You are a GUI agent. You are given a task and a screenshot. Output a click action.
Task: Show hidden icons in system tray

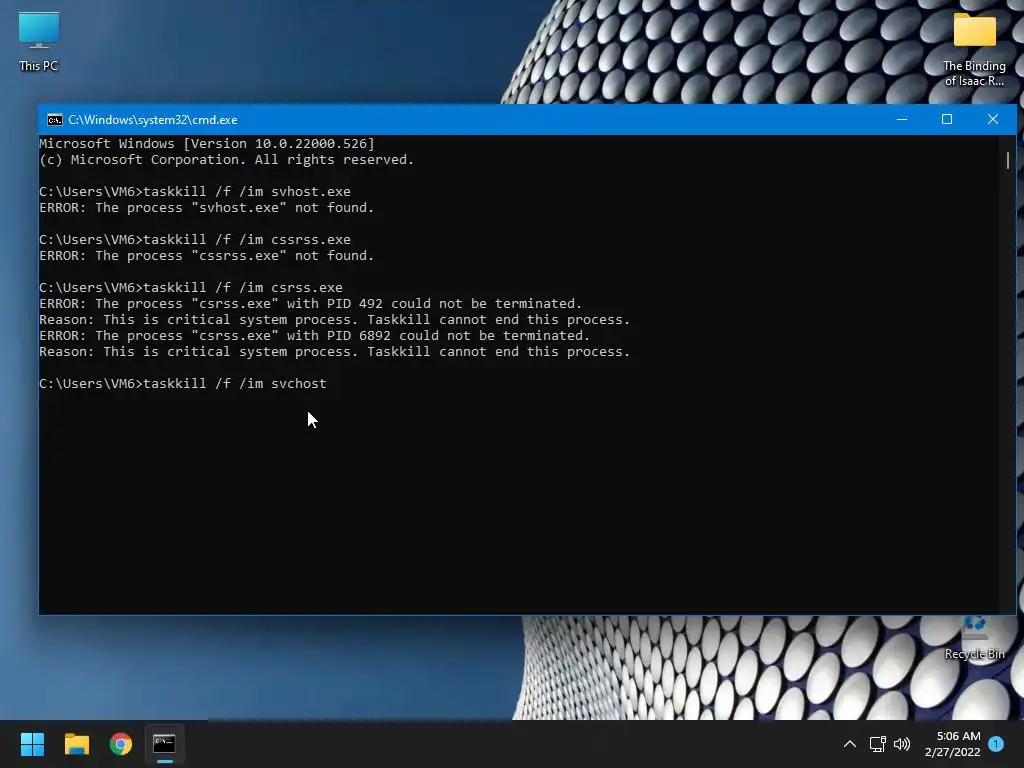(850, 744)
